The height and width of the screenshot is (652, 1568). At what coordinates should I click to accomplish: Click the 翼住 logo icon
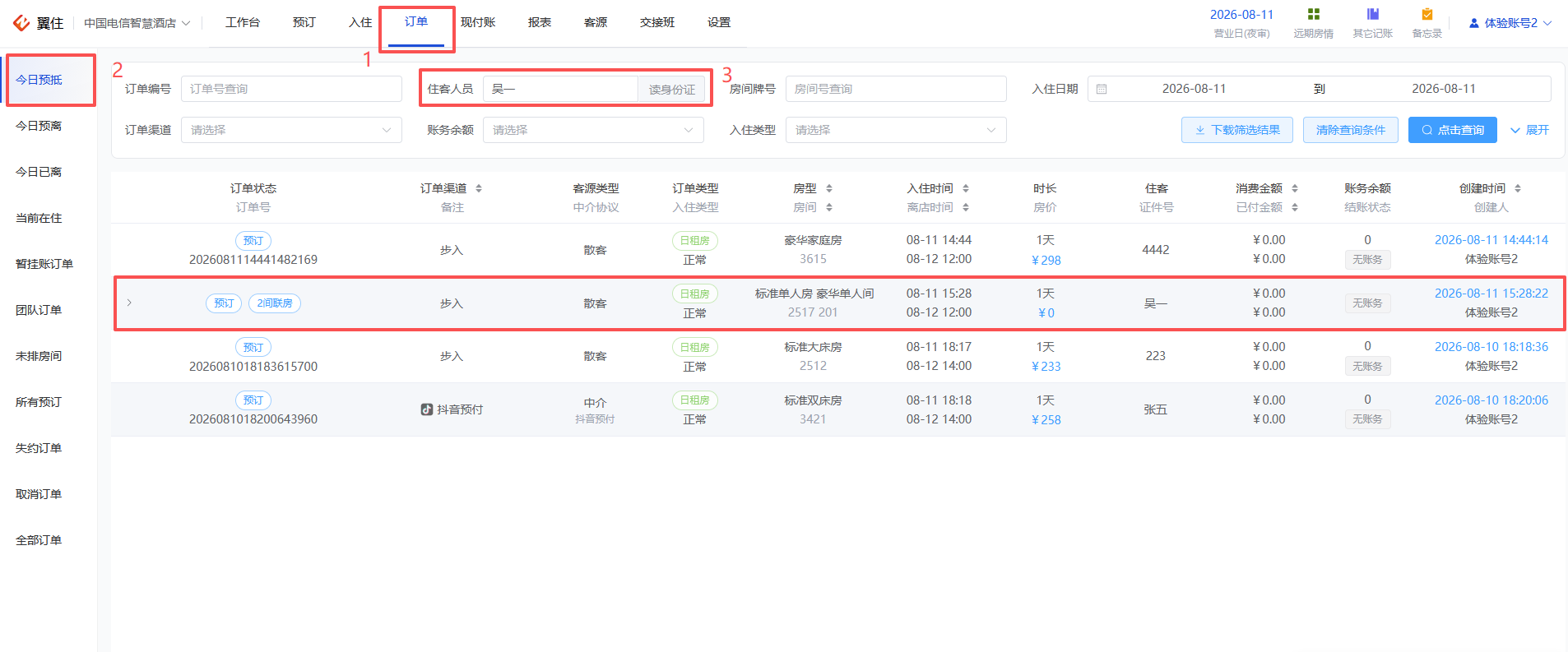[x=21, y=23]
